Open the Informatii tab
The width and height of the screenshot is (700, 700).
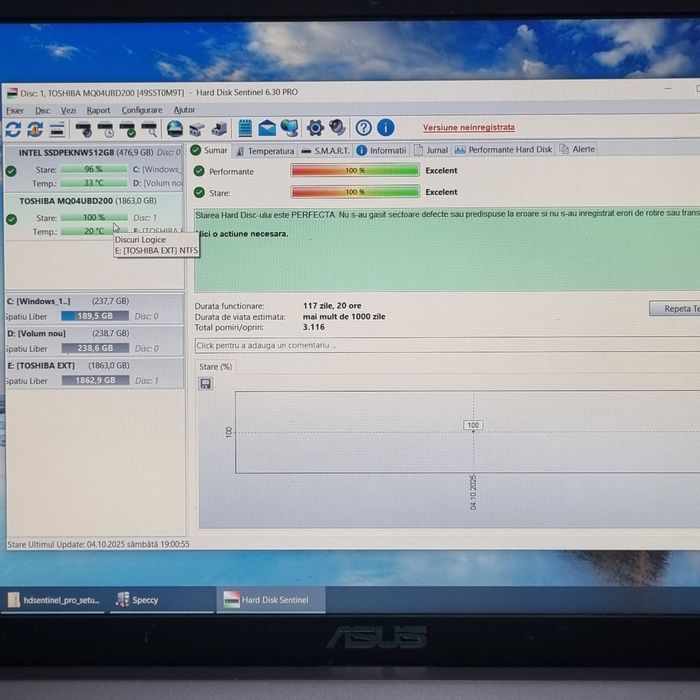pyautogui.click(x=382, y=150)
